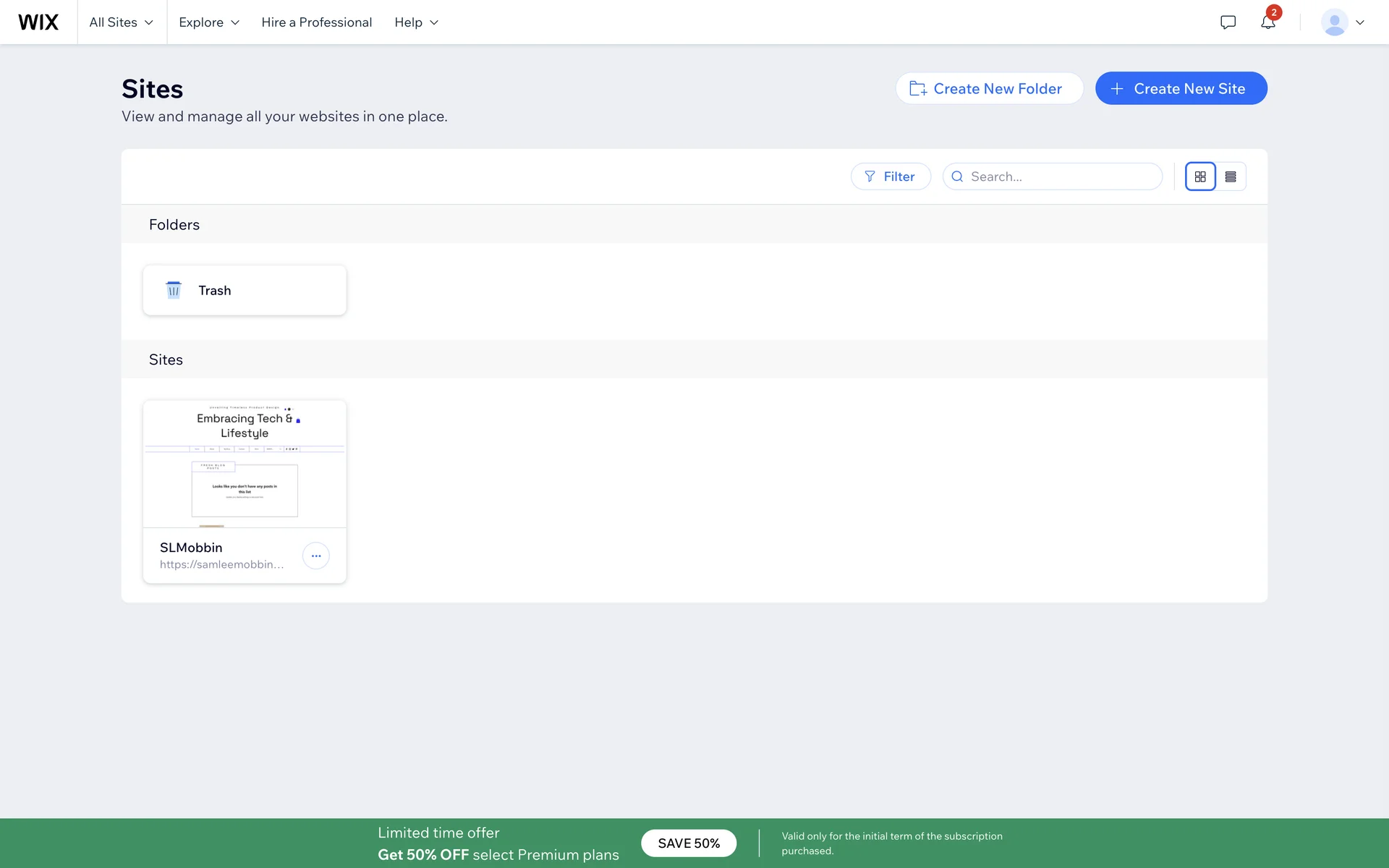Expand the Help dropdown

[x=417, y=22]
